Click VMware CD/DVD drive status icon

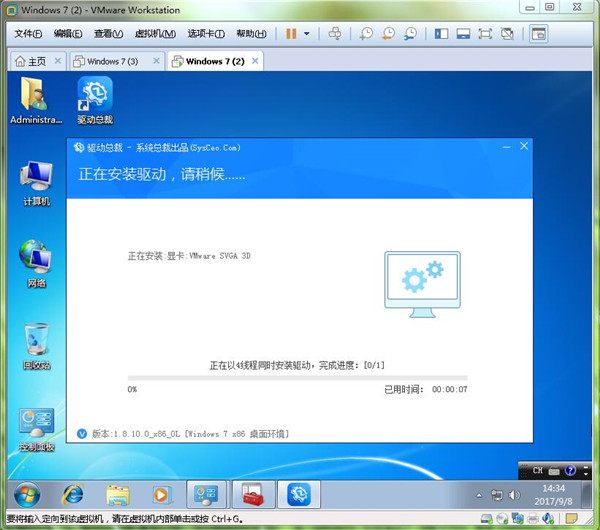[502, 519]
